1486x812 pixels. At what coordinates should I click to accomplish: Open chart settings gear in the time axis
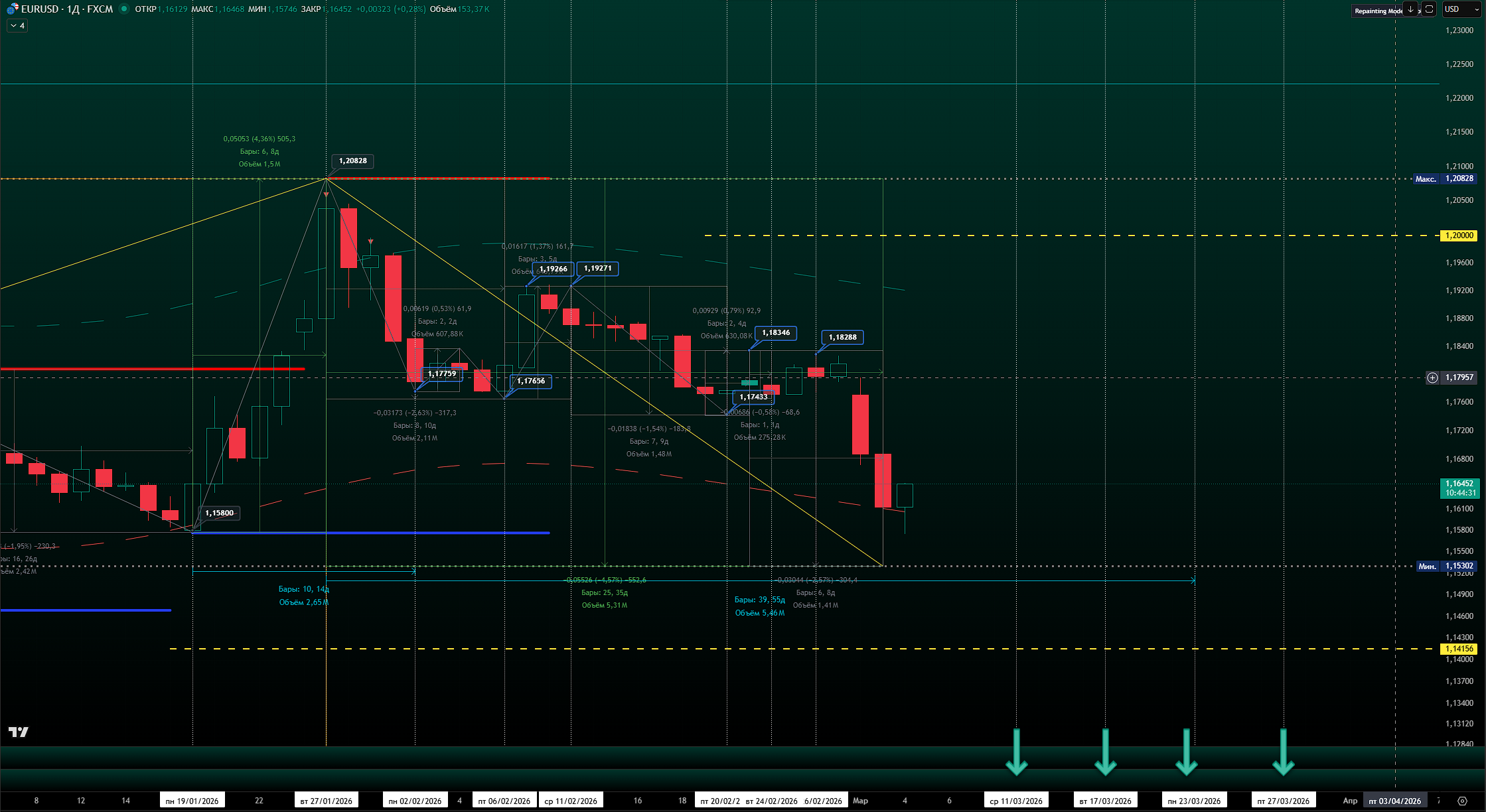pyautogui.click(x=1462, y=801)
